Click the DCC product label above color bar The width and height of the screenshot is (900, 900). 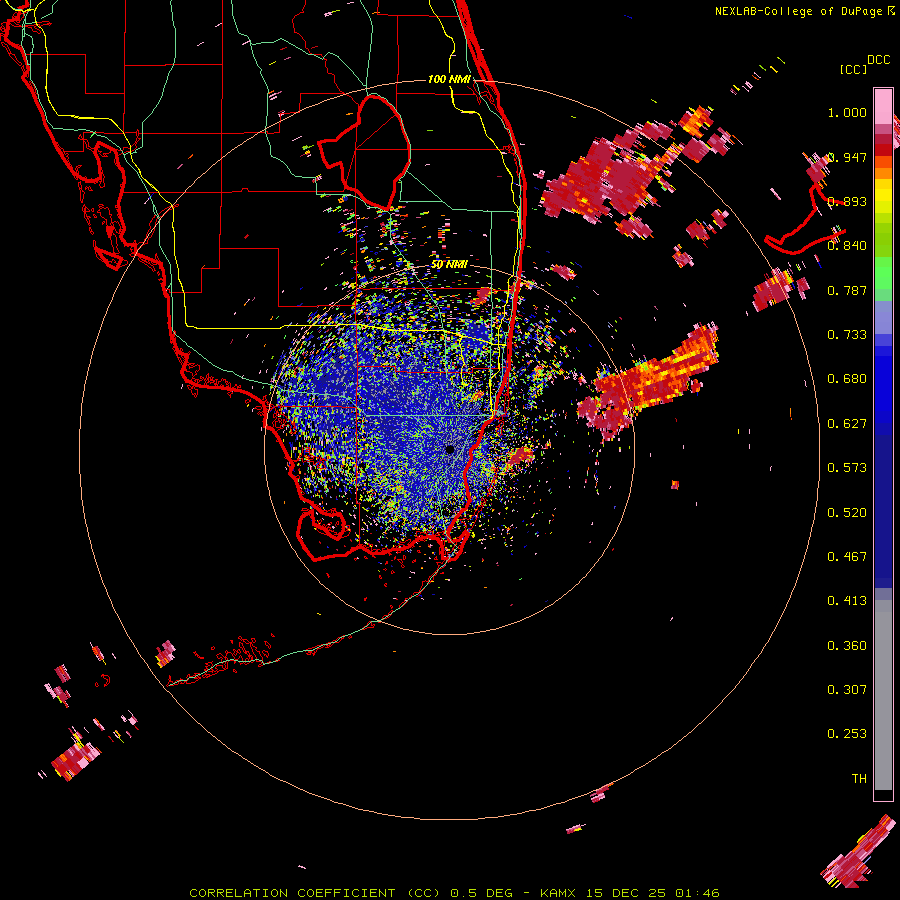pyautogui.click(x=878, y=59)
